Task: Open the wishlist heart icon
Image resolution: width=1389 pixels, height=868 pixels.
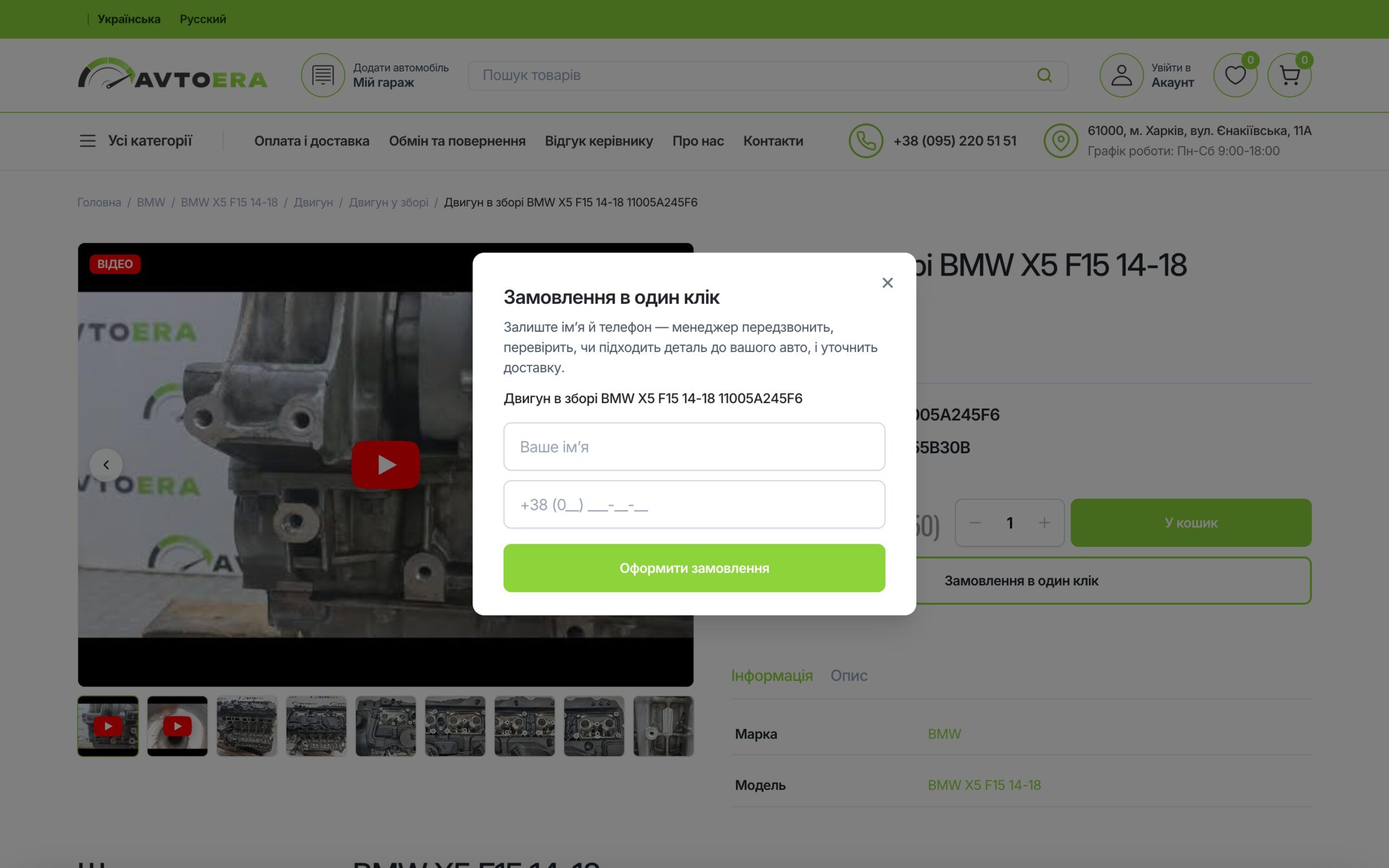Action: pos(1235,75)
